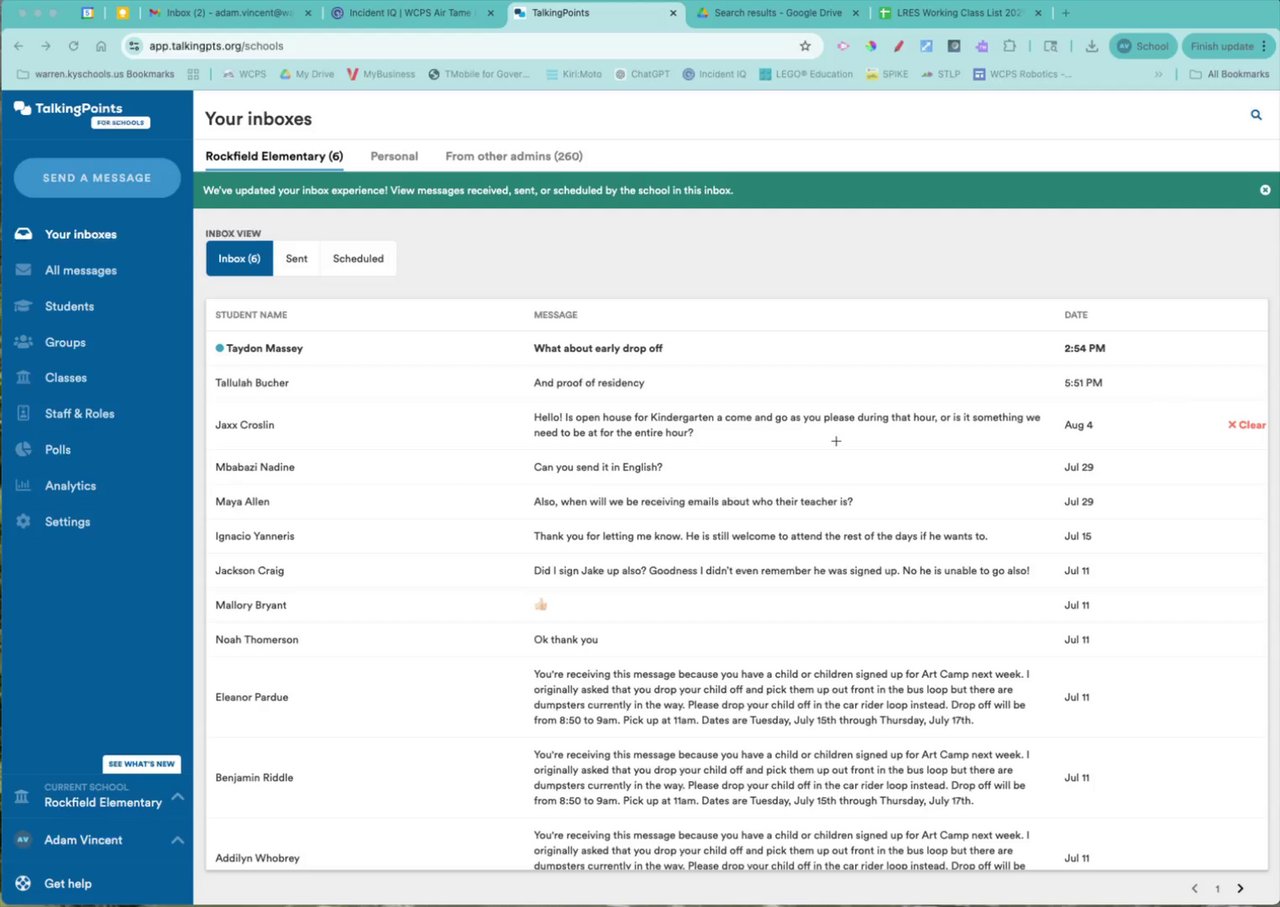Open warren.kyschools.us Bookmarks folder
1280x907 pixels.
click(96, 74)
